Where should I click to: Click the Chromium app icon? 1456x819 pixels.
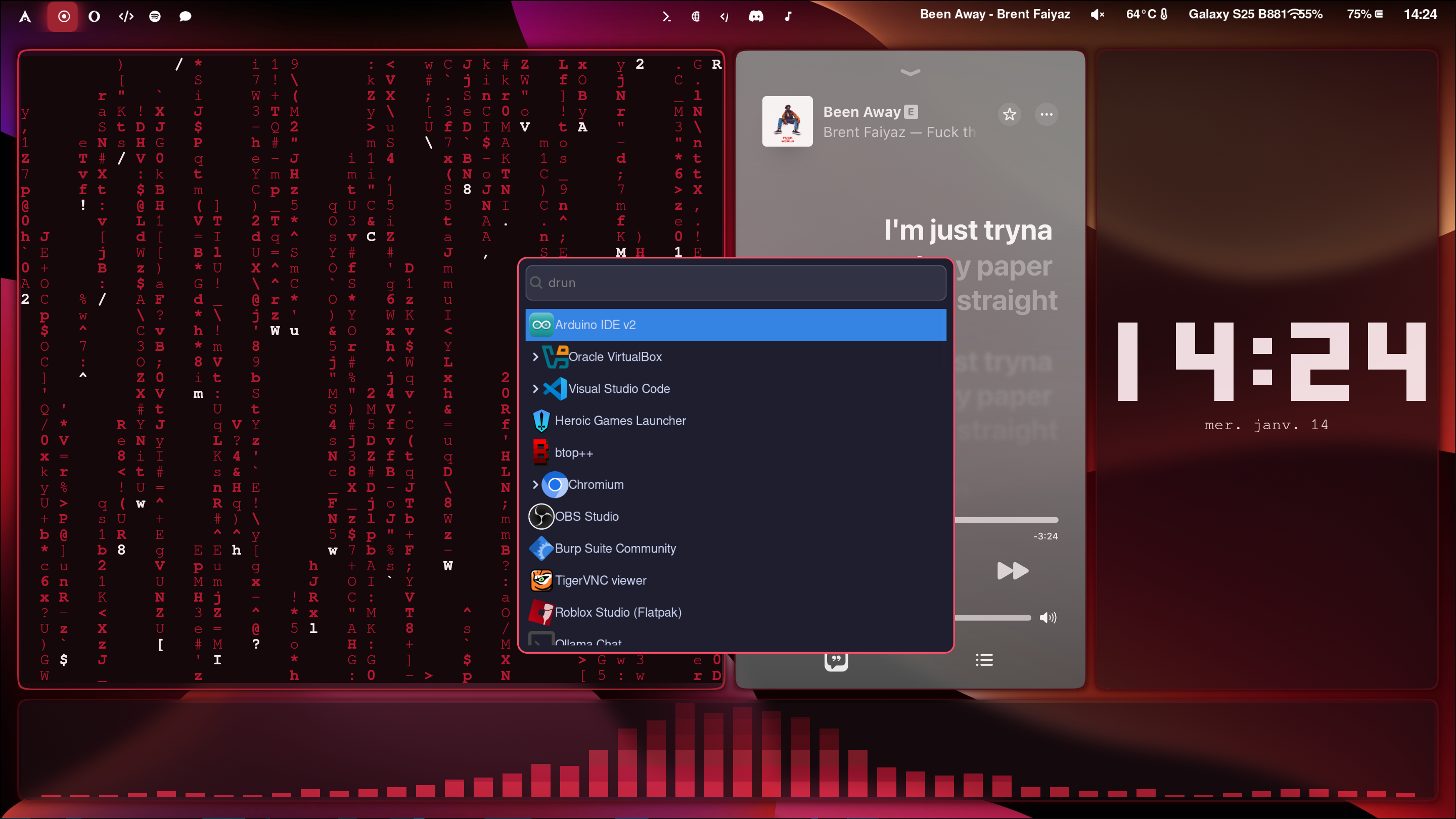(x=555, y=484)
